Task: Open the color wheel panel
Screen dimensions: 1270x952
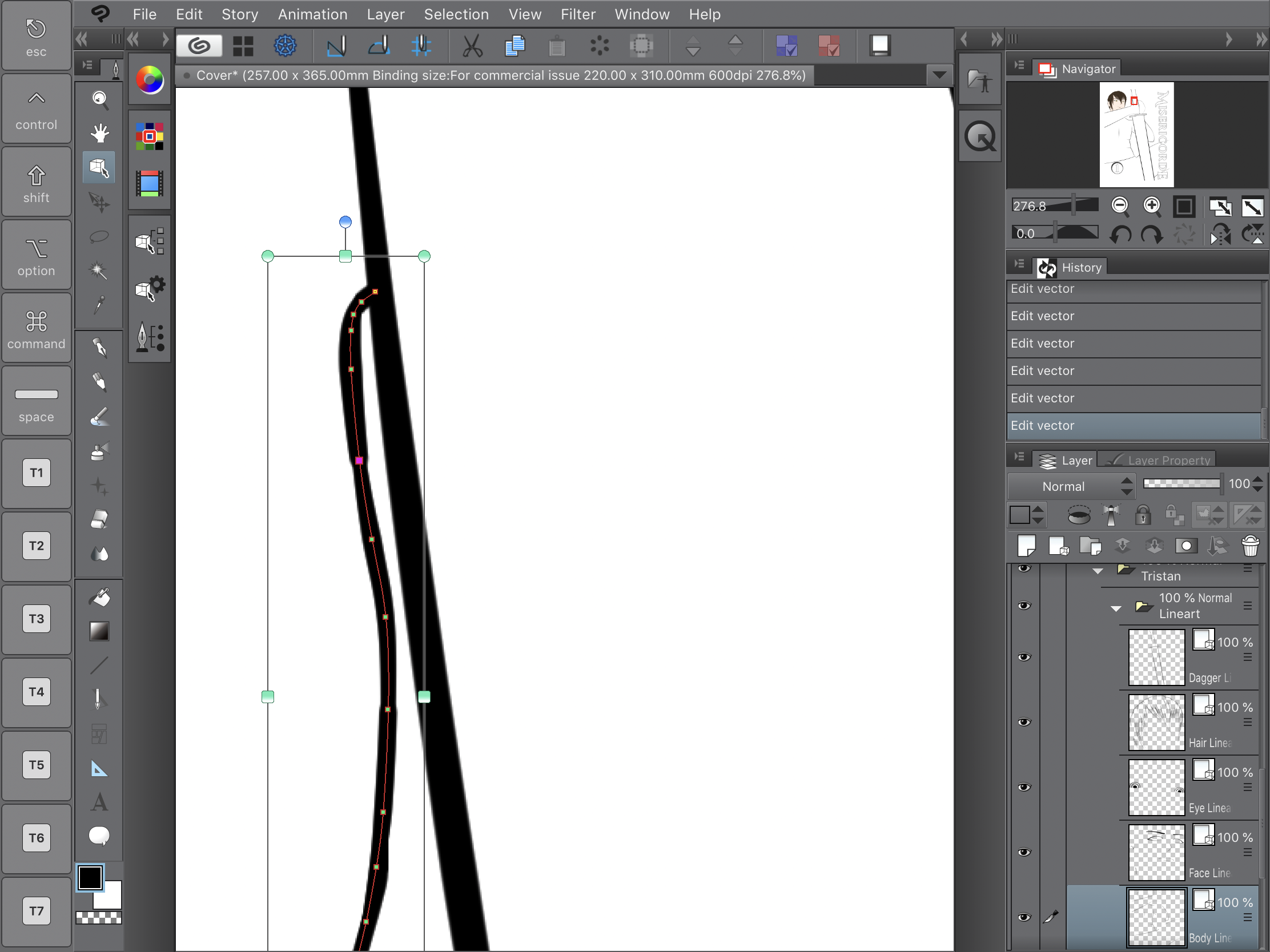Action: point(150,80)
